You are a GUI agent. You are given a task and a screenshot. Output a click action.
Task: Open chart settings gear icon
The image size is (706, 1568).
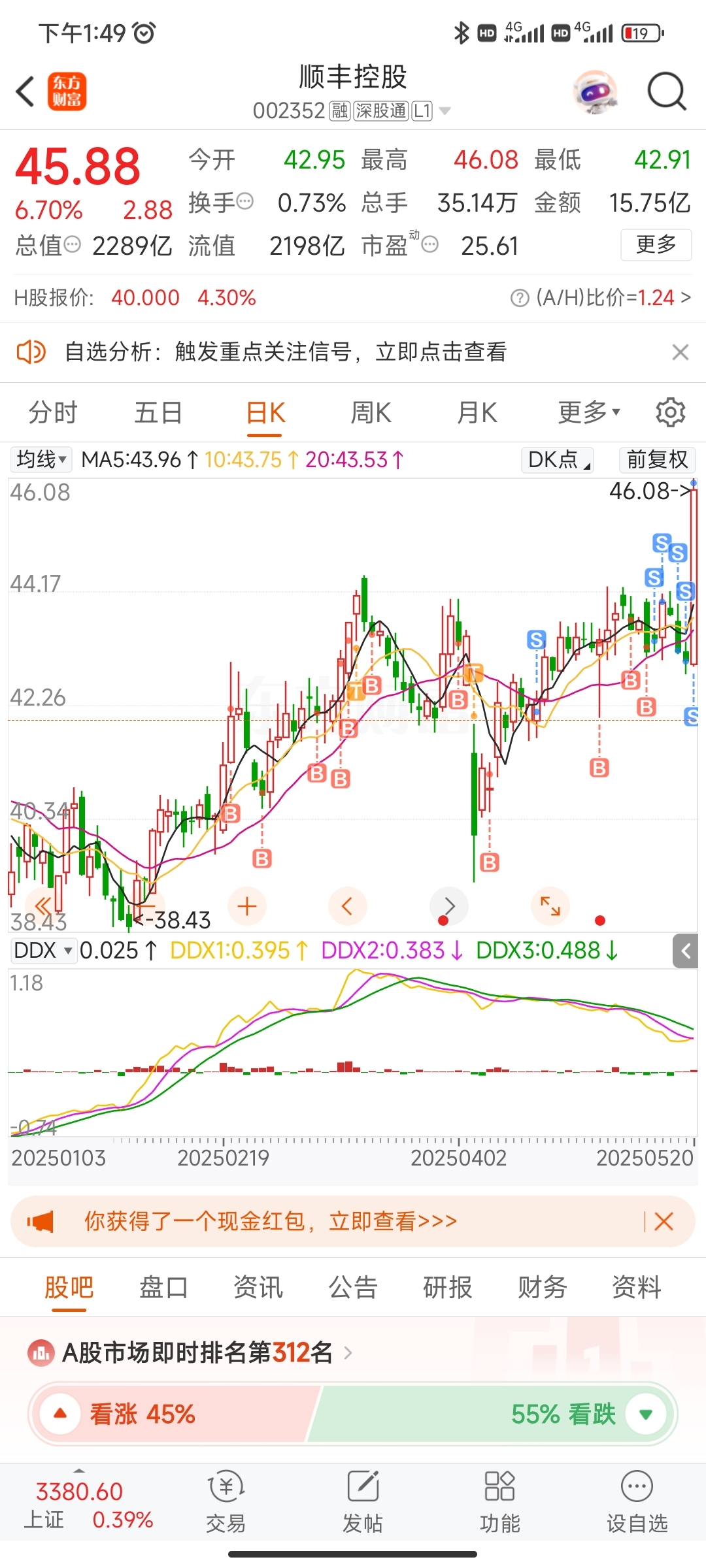[670, 412]
